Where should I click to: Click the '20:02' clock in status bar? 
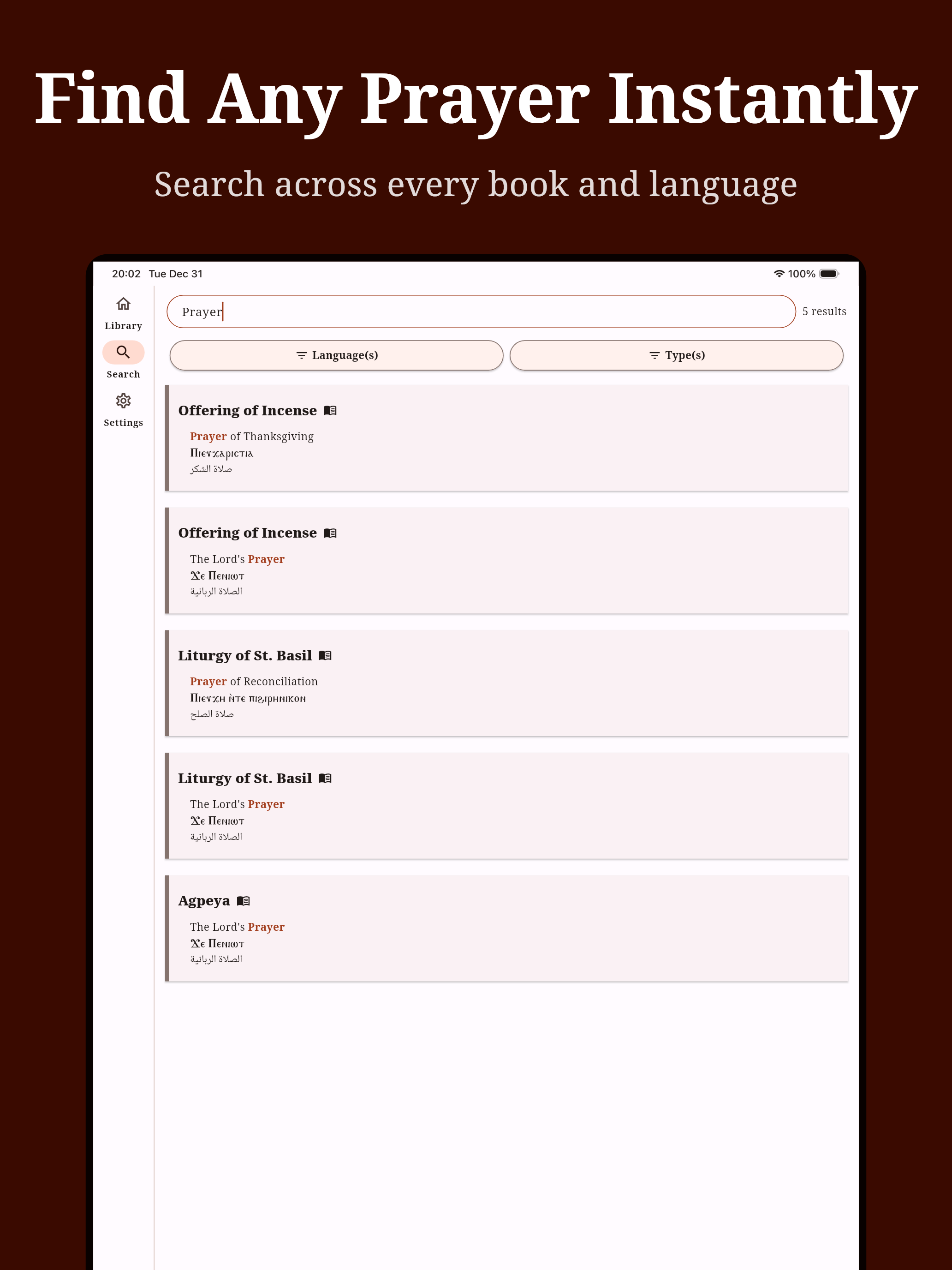click(126, 274)
